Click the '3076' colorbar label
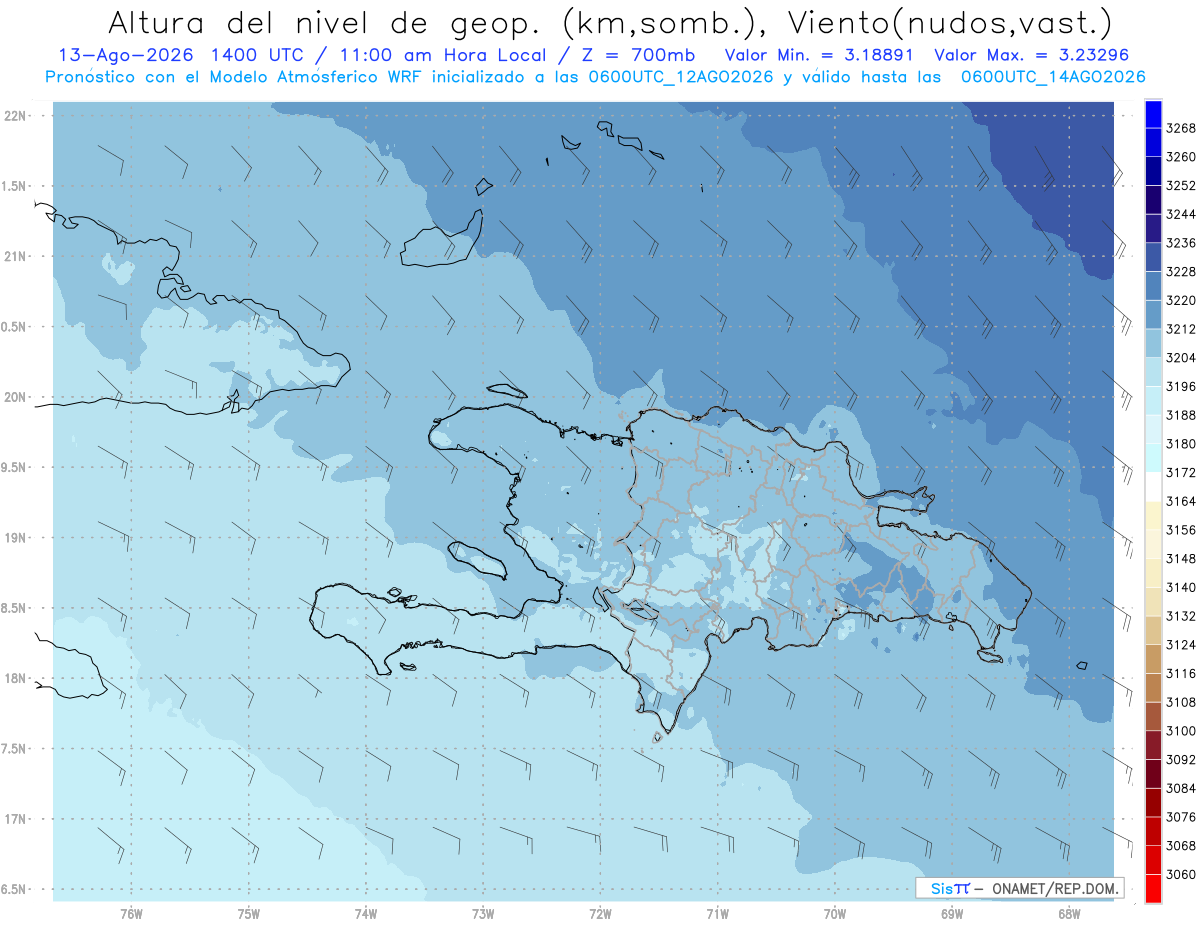Screen dimensions: 1200x927 [1181, 817]
